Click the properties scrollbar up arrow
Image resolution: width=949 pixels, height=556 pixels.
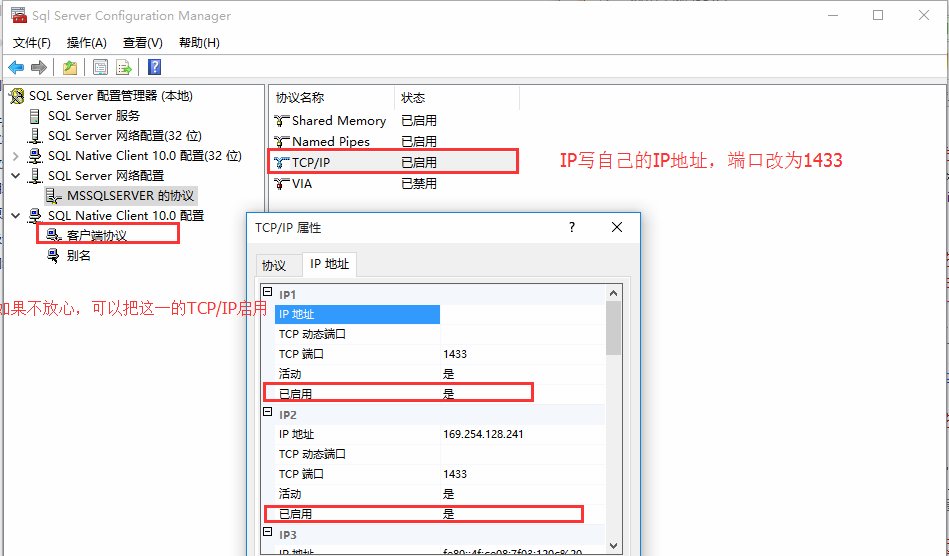(x=613, y=293)
